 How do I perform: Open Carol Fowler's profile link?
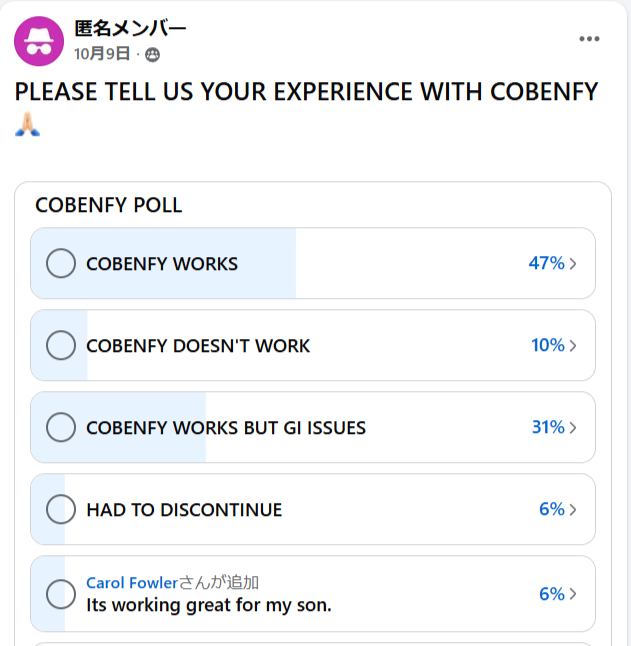(x=132, y=582)
